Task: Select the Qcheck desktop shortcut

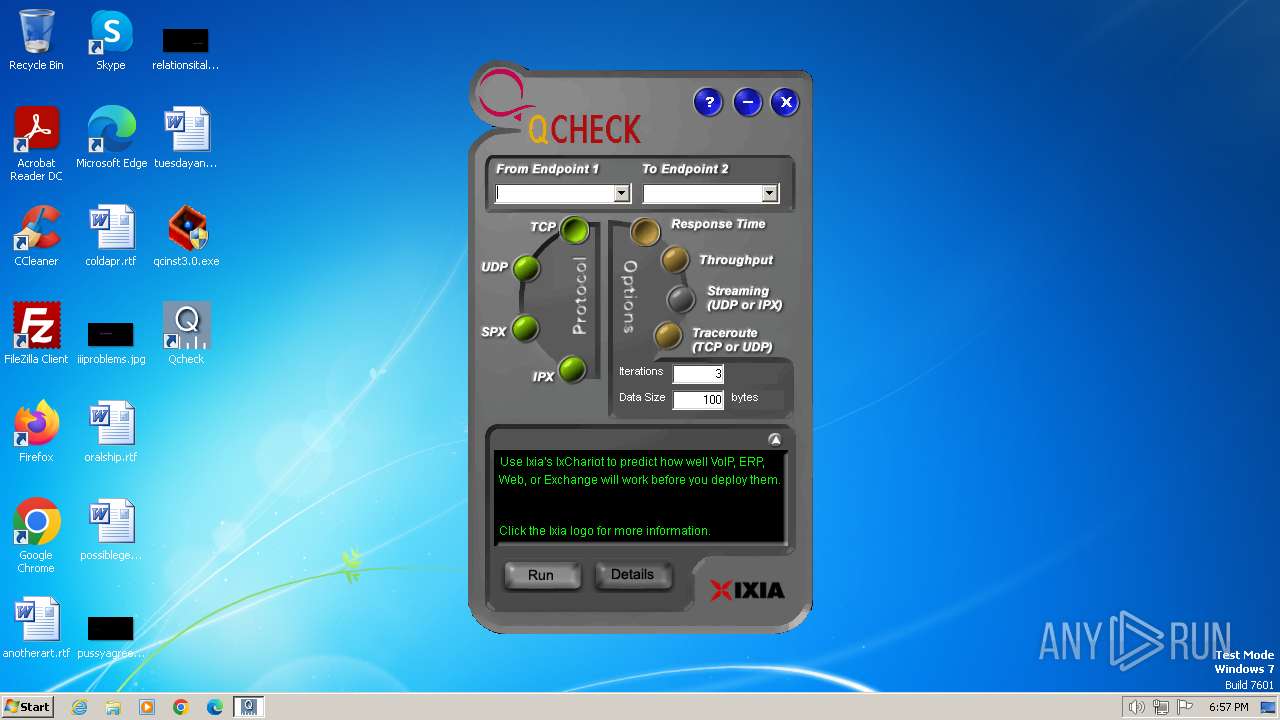Action: pyautogui.click(x=186, y=334)
